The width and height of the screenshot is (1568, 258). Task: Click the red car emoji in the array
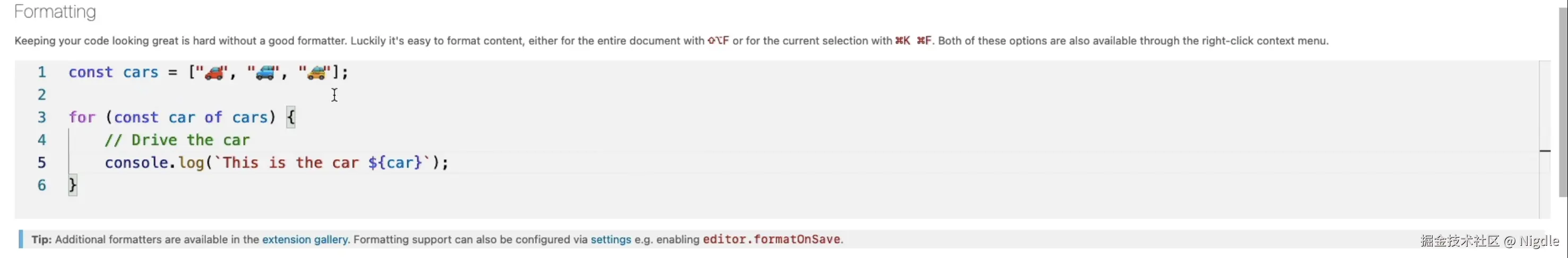(x=214, y=73)
